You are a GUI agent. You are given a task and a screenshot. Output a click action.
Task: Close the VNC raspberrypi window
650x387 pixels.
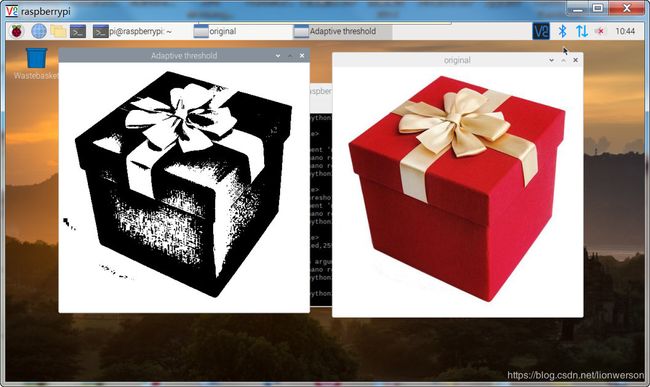(627, 8)
